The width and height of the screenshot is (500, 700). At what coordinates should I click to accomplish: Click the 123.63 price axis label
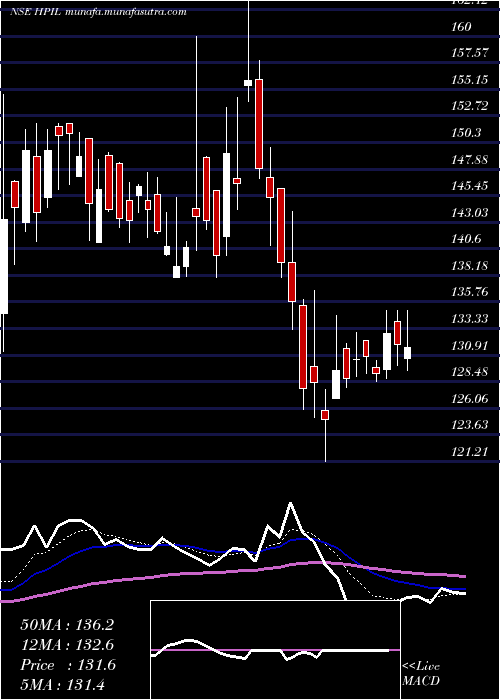coord(470,425)
